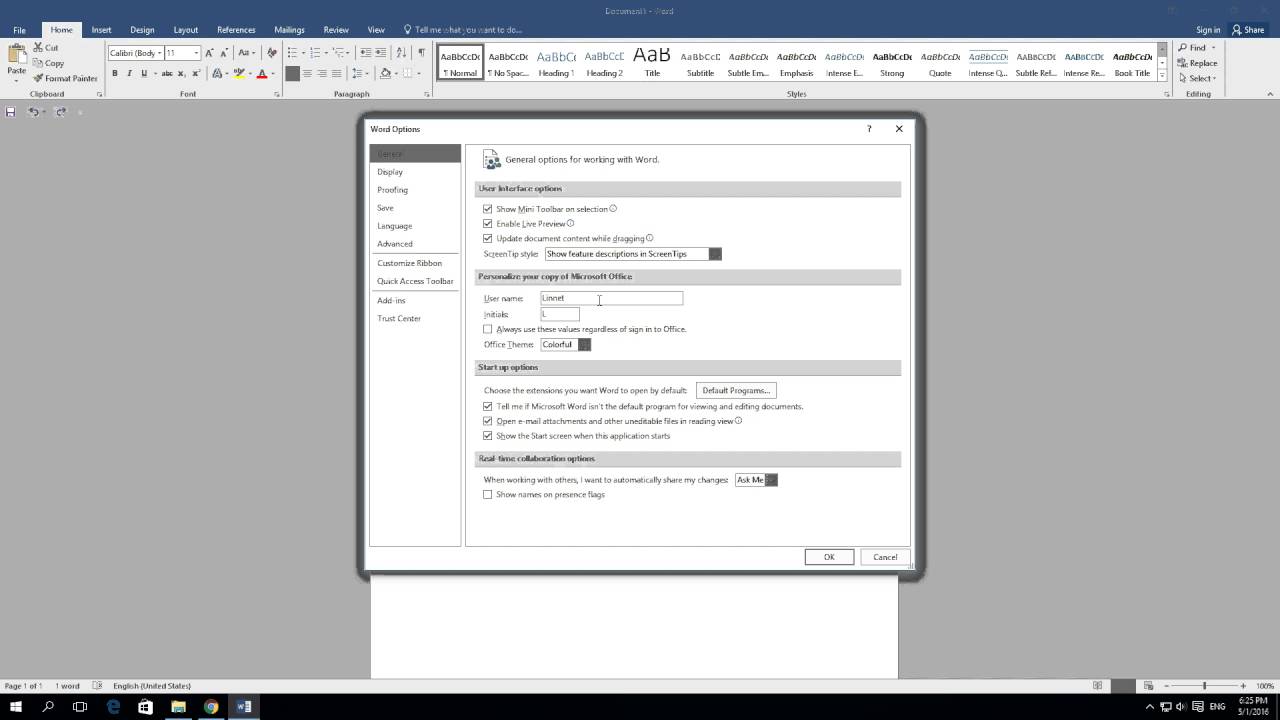This screenshot has width=1280, height=720.
Task: Click the Decrease Indent icon
Action: coord(365,53)
